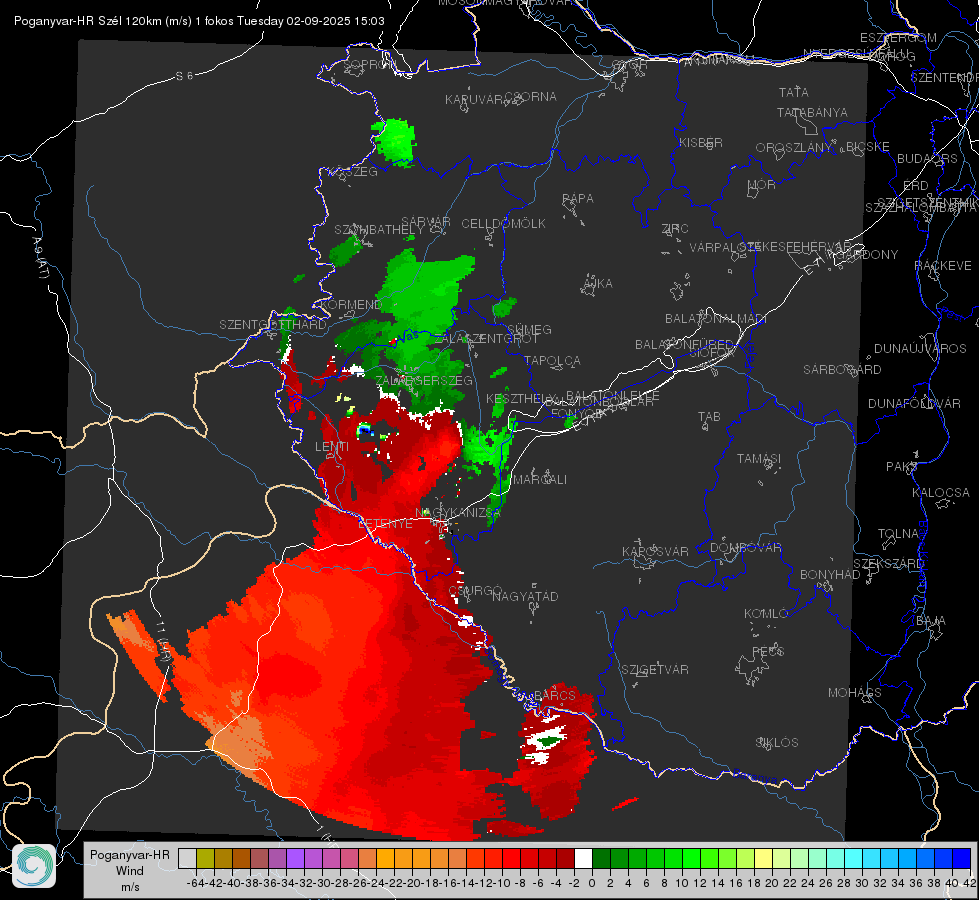The width and height of the screenshot is (979, 900).
Task: Click the green echo blob south of Sopron
Action: point(394,142)
